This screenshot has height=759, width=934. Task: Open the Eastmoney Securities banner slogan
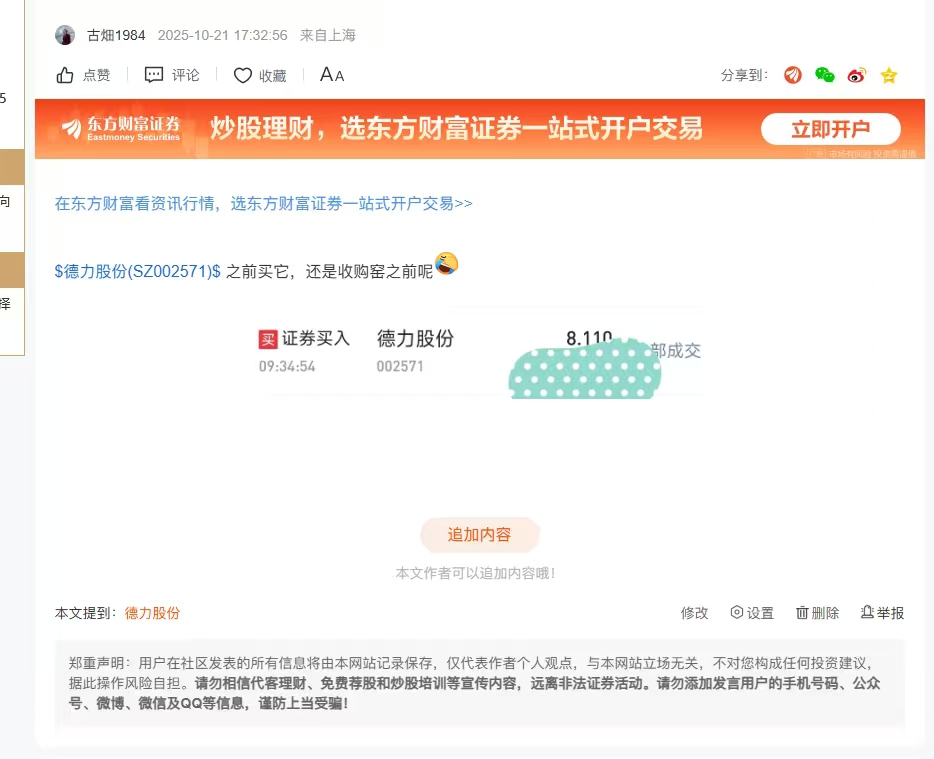(456, 129)
